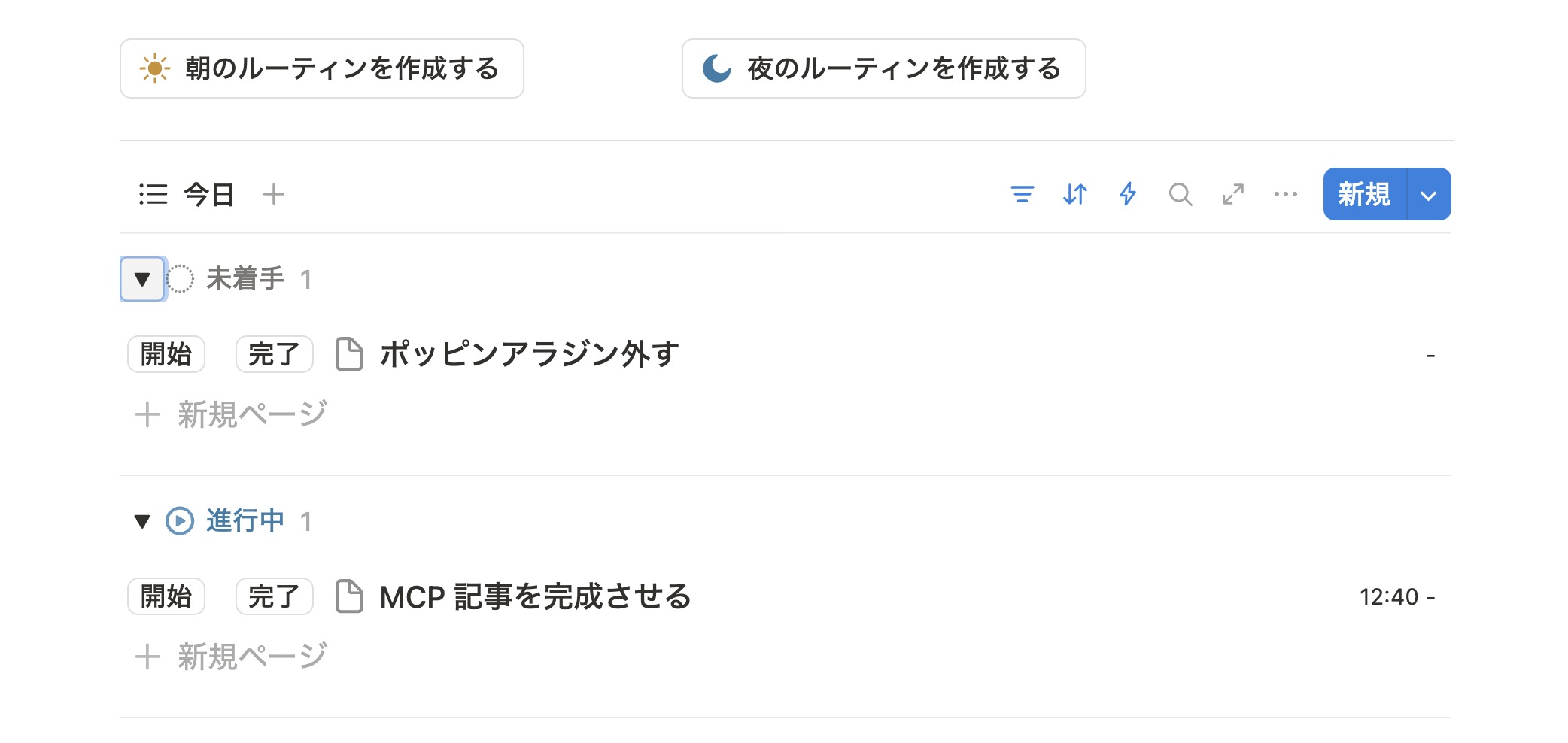Screen dimensions: 1568x743
Task: Click page icon of MCP 記事を完成させる
Action: coord(349,596)
